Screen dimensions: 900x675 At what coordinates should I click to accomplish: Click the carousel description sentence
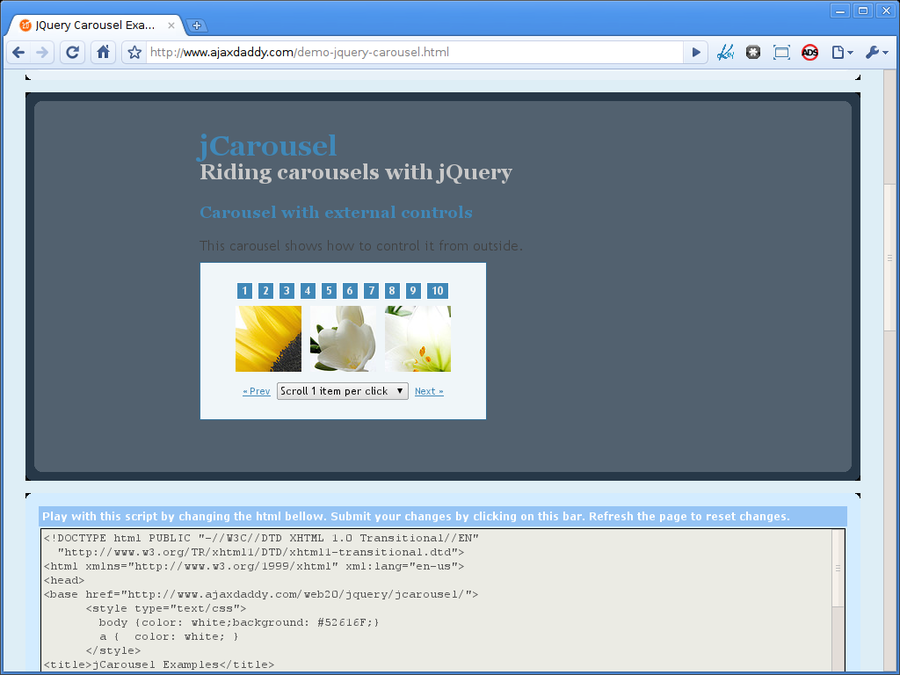pyautogui.click(x=361, y=246)
